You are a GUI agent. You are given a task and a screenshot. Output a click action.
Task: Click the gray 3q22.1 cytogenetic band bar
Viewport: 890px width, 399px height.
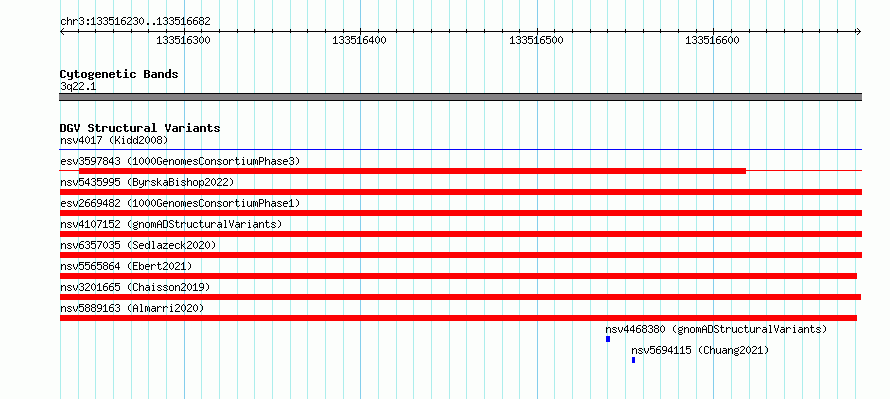461,97
